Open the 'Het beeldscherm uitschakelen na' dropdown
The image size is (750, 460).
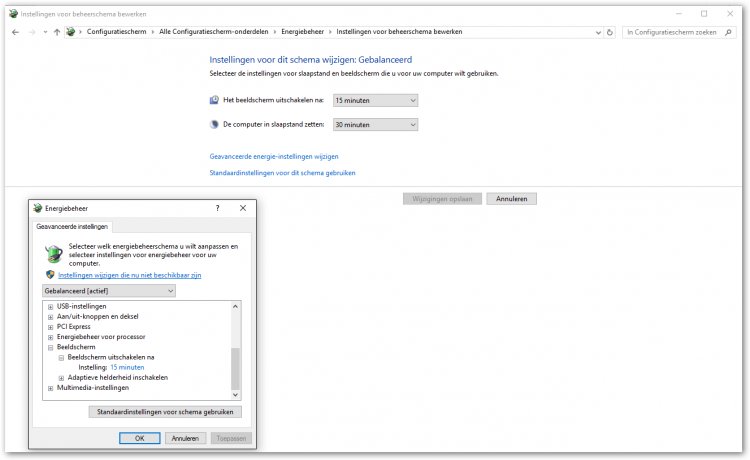click(375, 100)
